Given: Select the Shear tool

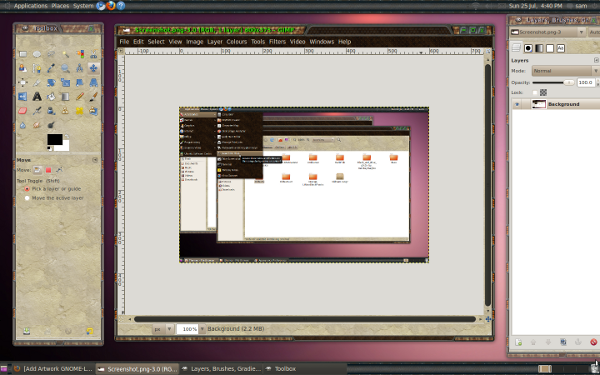Looking at the screenshot, I should pos(80,83).
